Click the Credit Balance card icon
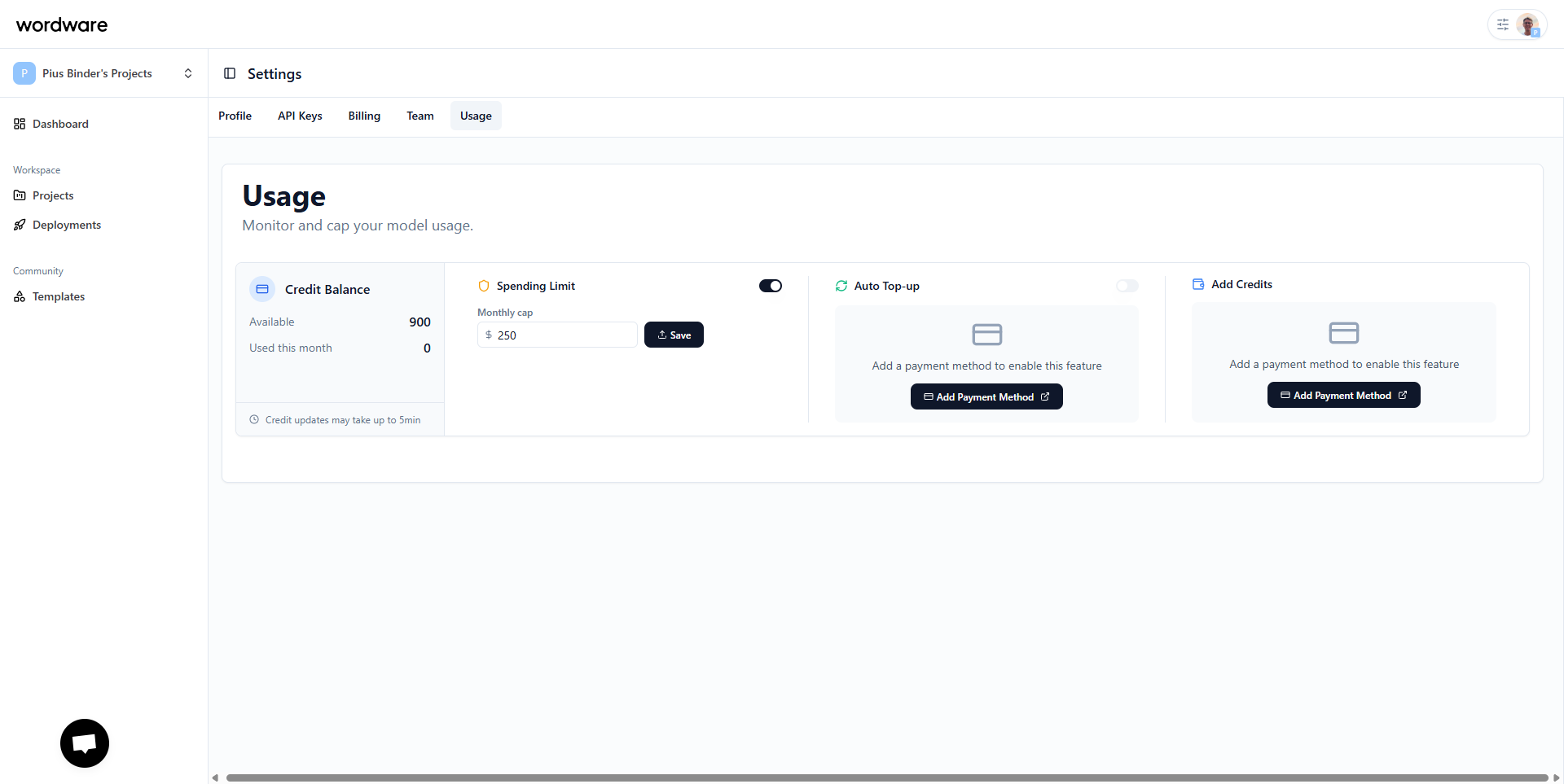The height and width of the screenshot is (784, 1564). 262,289
